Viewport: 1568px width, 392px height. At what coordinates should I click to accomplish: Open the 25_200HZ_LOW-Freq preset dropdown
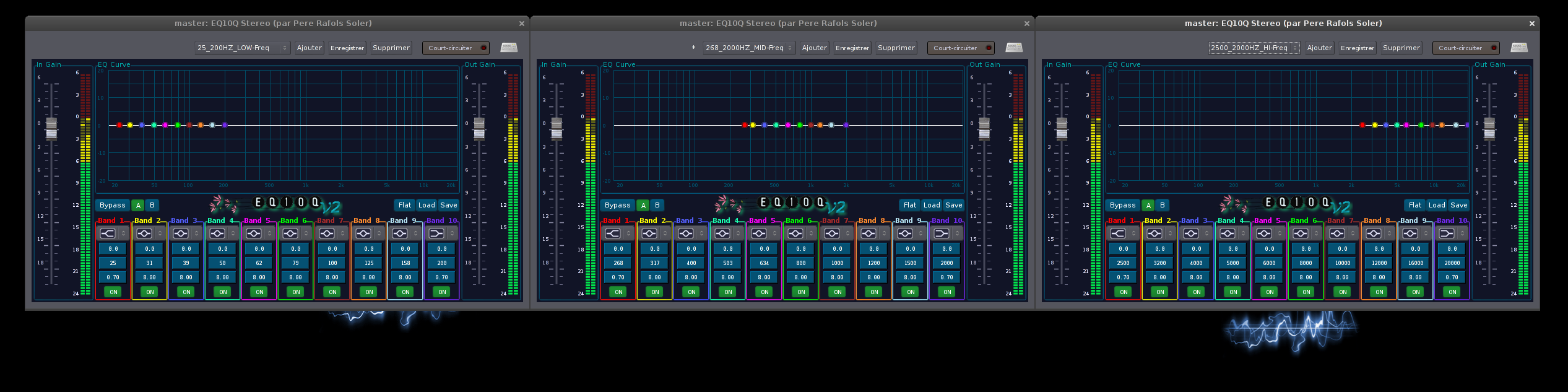coord(242,48)
